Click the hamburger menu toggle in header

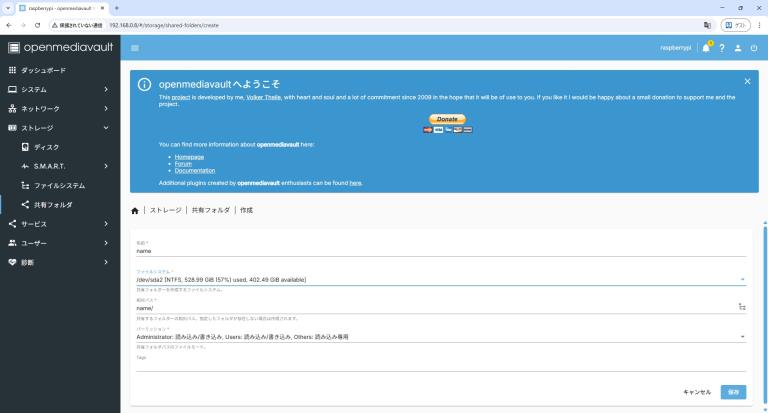[x=135, y=48]
